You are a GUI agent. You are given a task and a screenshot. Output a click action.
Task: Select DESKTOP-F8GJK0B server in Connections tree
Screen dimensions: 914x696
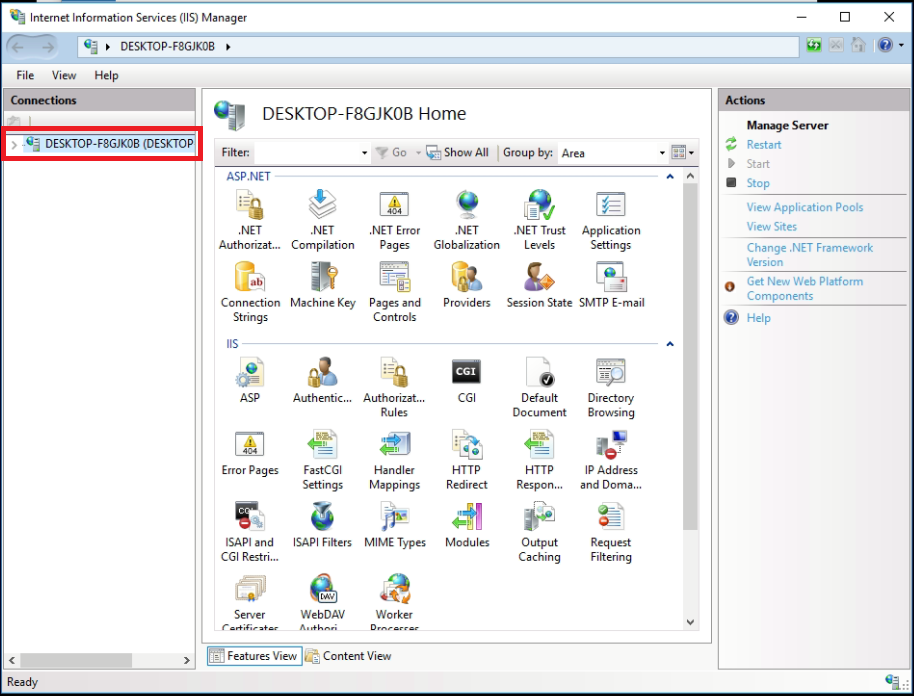point(108,144)
